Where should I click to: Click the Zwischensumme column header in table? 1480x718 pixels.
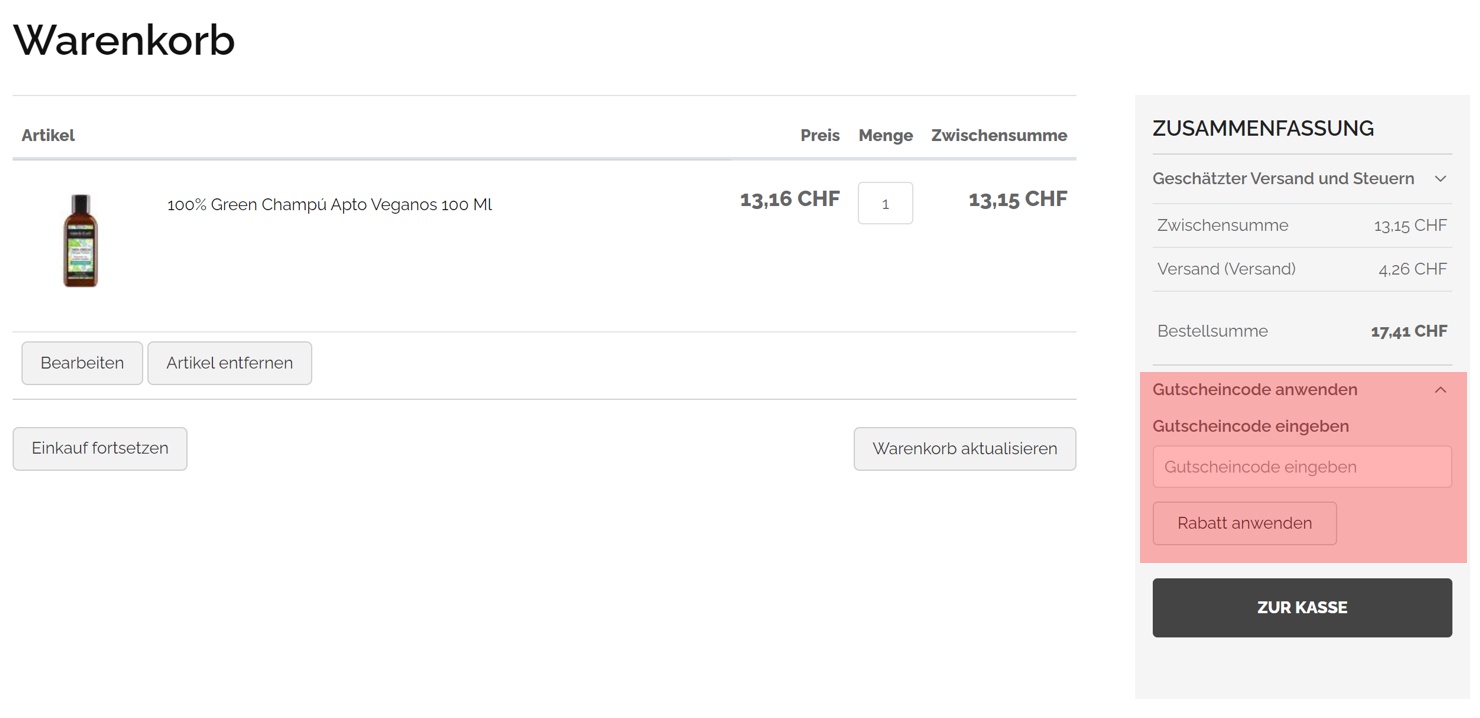pyautogui.click(x=998, y=136)
